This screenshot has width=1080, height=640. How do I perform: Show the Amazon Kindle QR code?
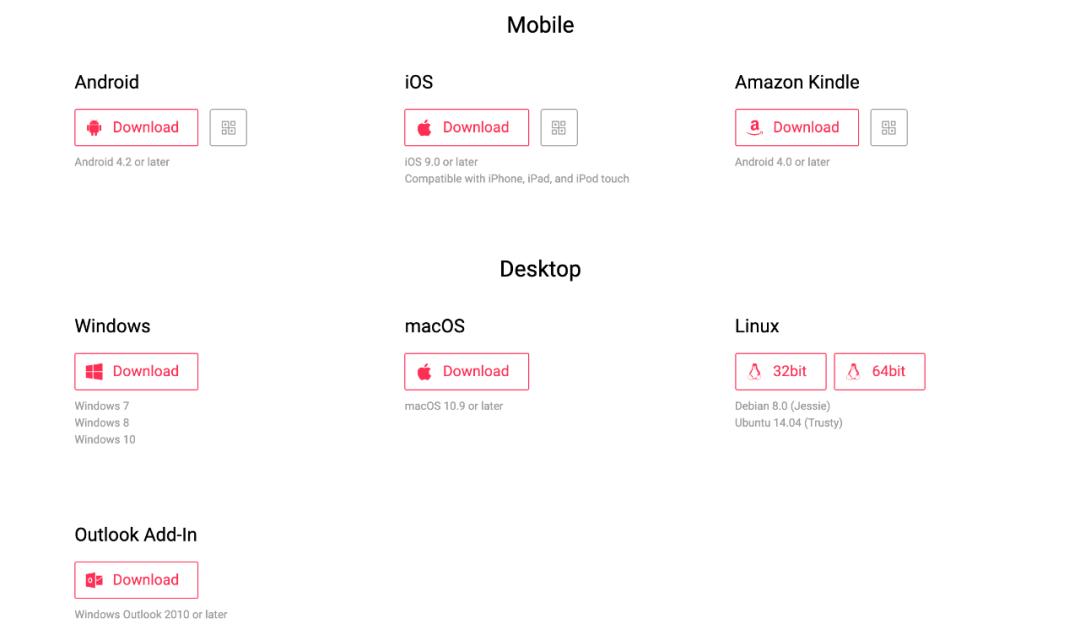click(889, 128)
